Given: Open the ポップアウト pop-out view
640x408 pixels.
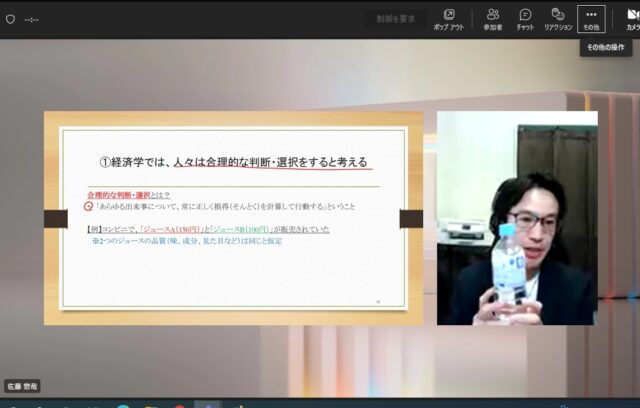Looking at the screenshot, I should tap(449, 19).
